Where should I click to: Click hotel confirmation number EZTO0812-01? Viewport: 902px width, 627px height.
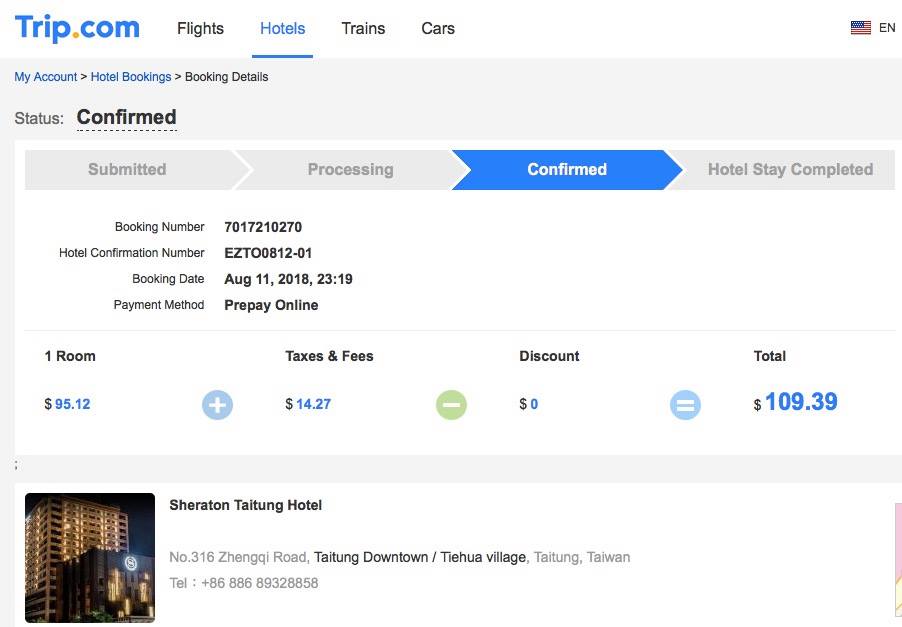(x=268, y=253)
